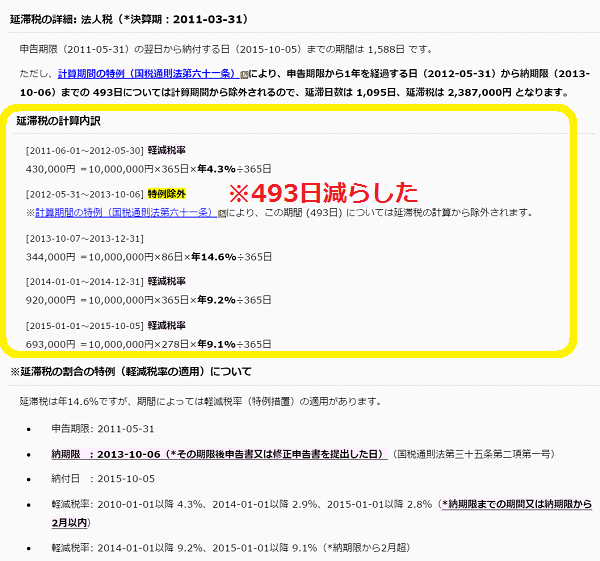Select period [2013-10-07～2013-12-31]

coord(85,239)
